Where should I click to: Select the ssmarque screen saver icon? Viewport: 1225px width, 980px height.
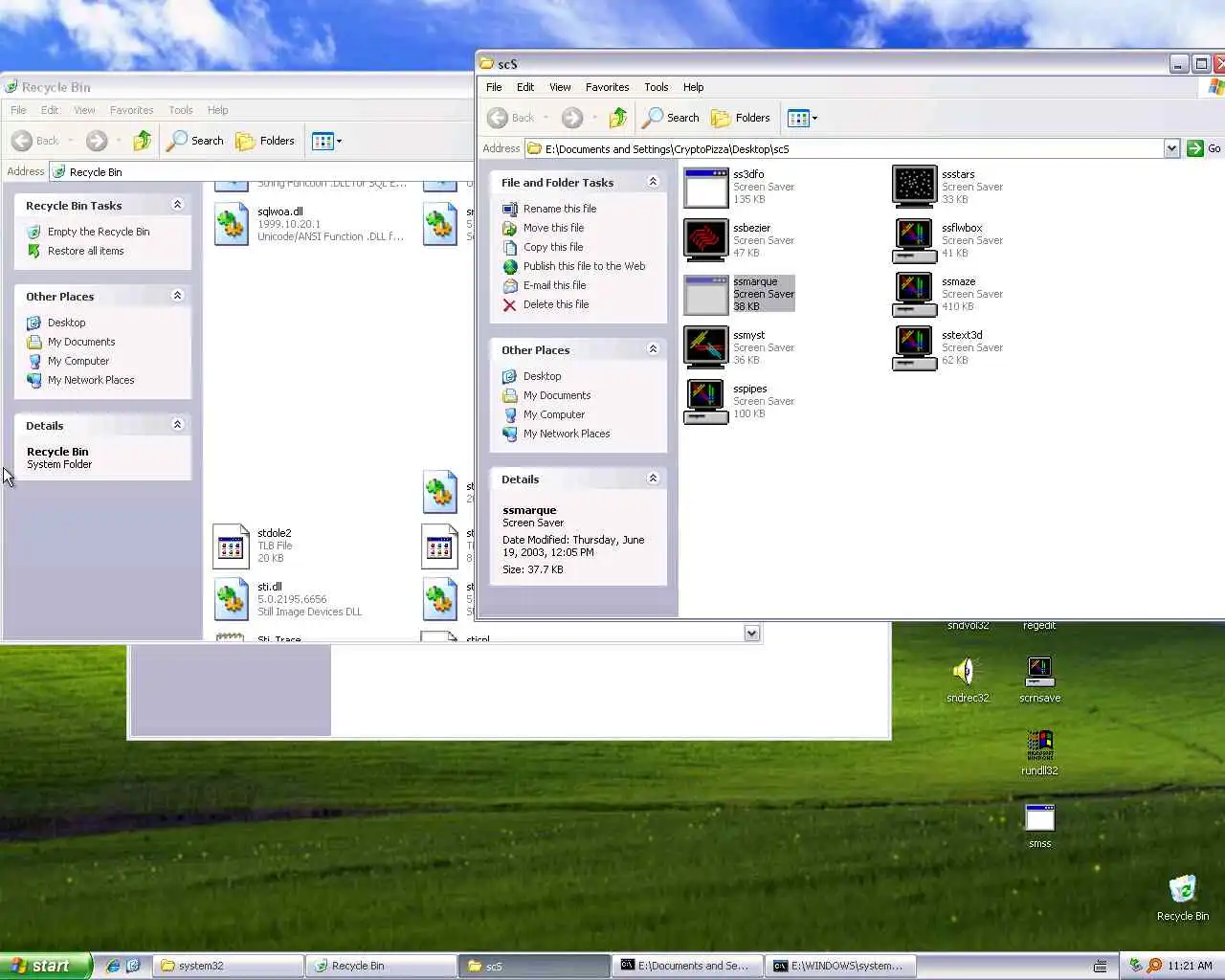tap(706, 295)
